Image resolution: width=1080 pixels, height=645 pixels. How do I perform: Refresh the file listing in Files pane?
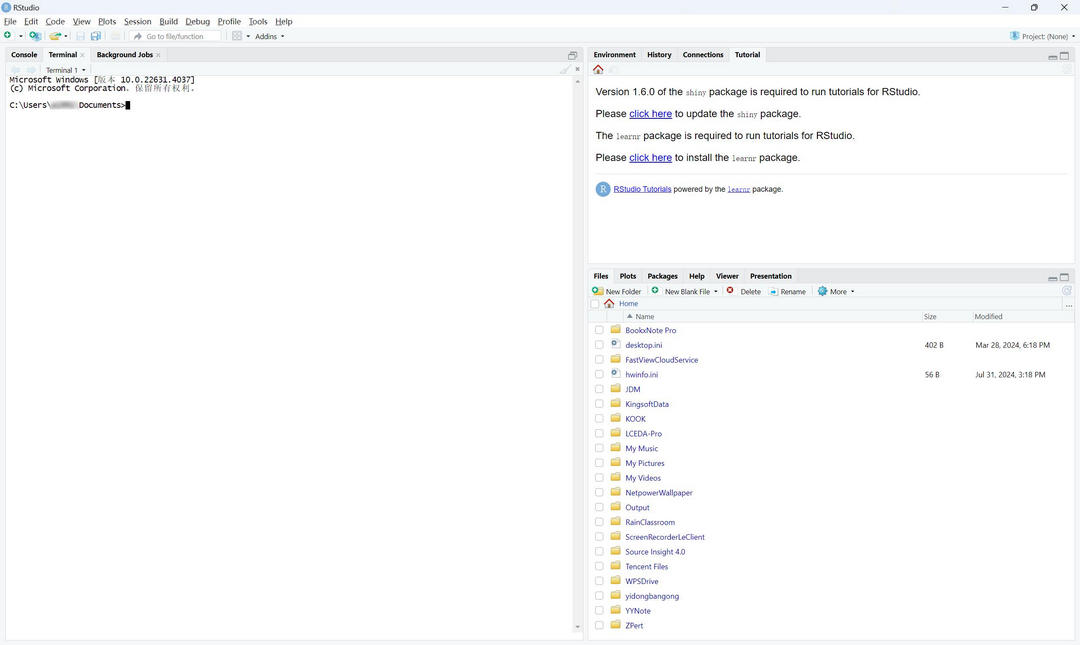[1066, 291]
